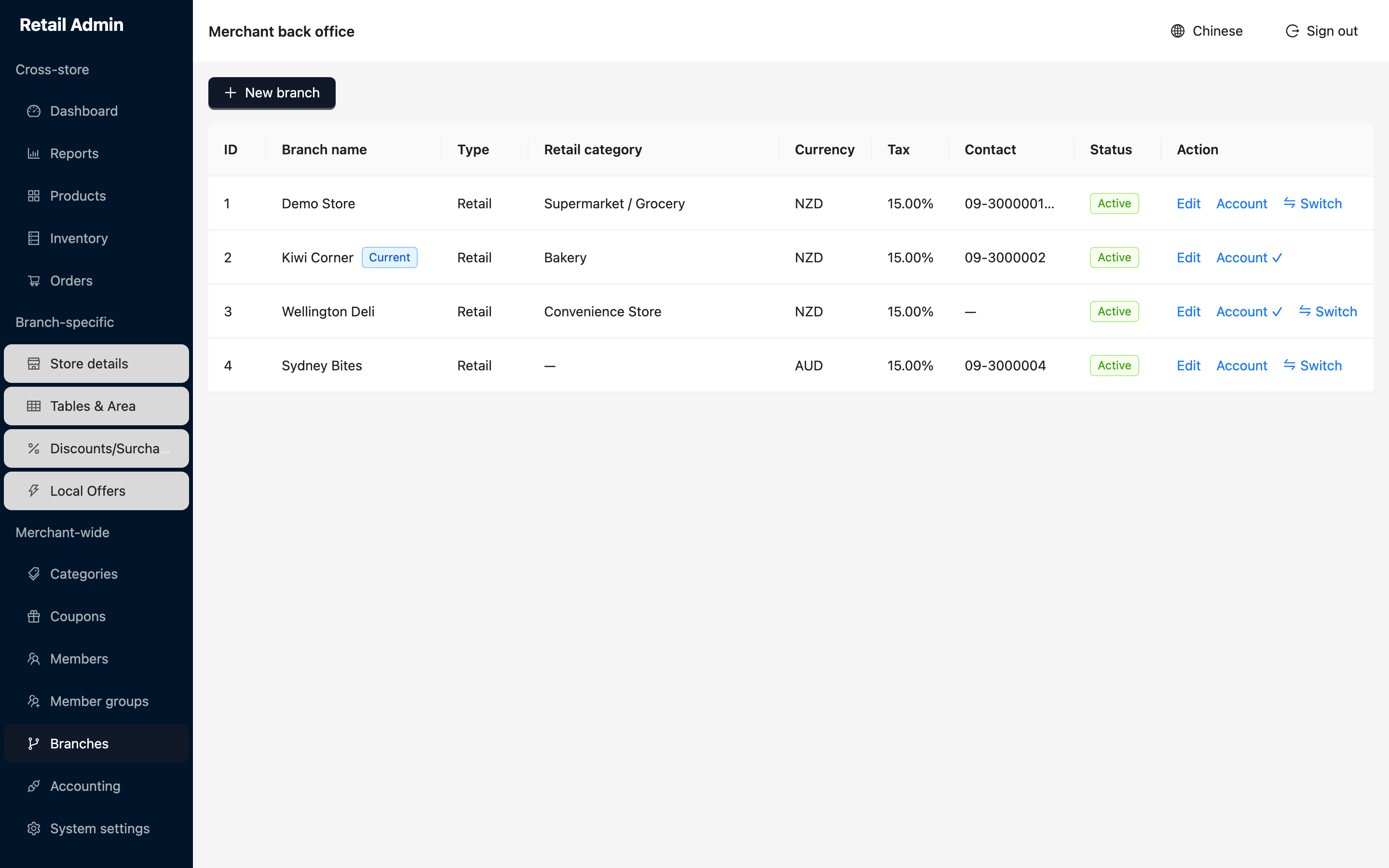Switch to the Wellington Deli branch
The image size is (1389, 868).
click(x=1328, y=311)
